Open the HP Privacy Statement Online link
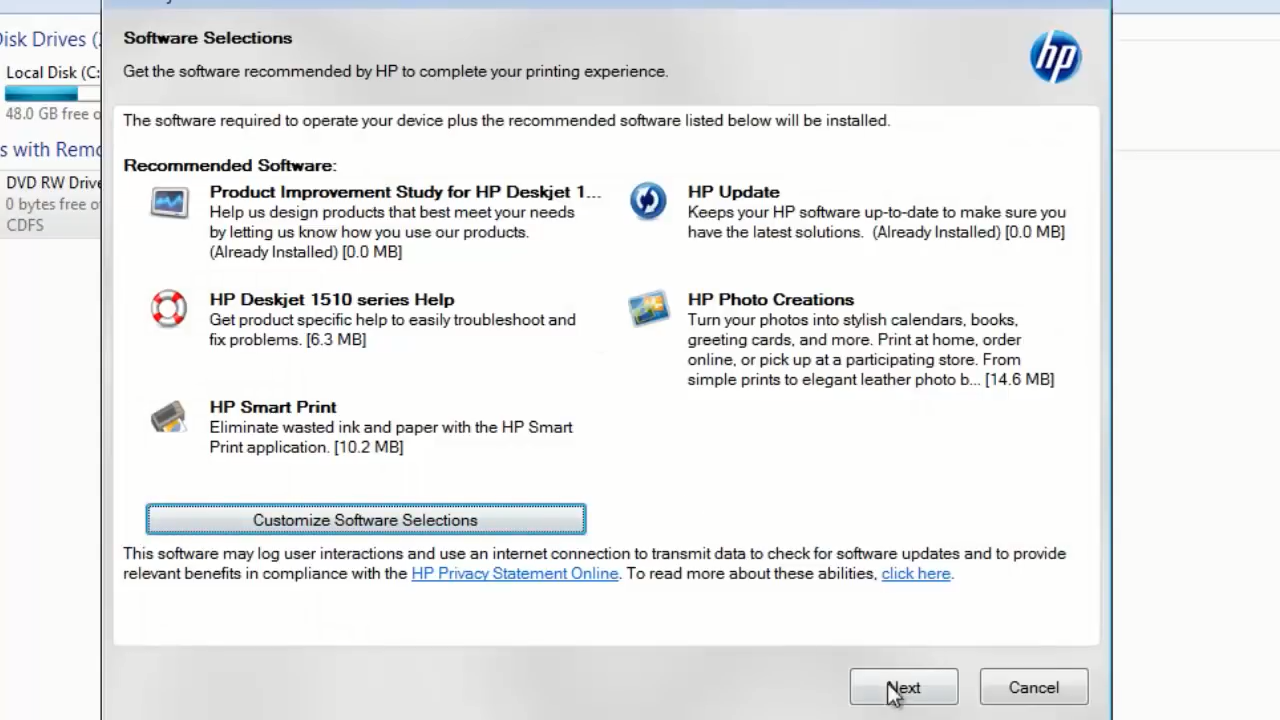 coord(515,573)
